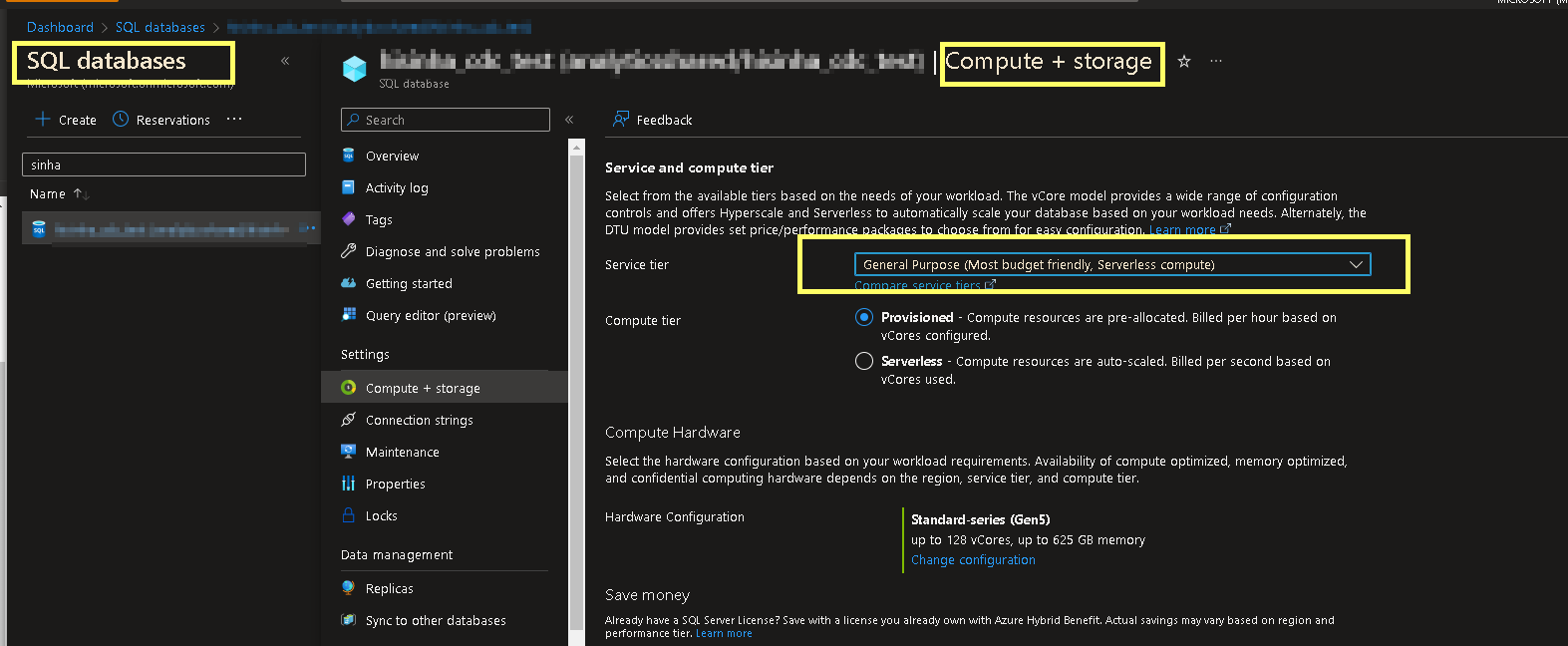This screenshot has height=646, width=1568.
Task: Click the Activity log icon
Action: point(348,187)
